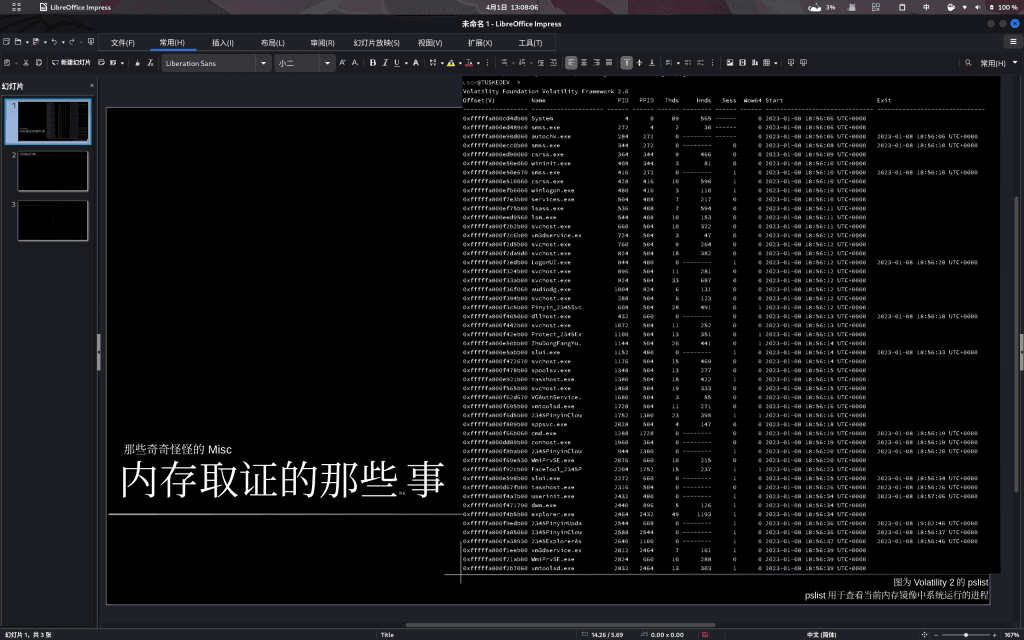Center text vertically in the box
1024x640 pixels.
tap(639, 63)
